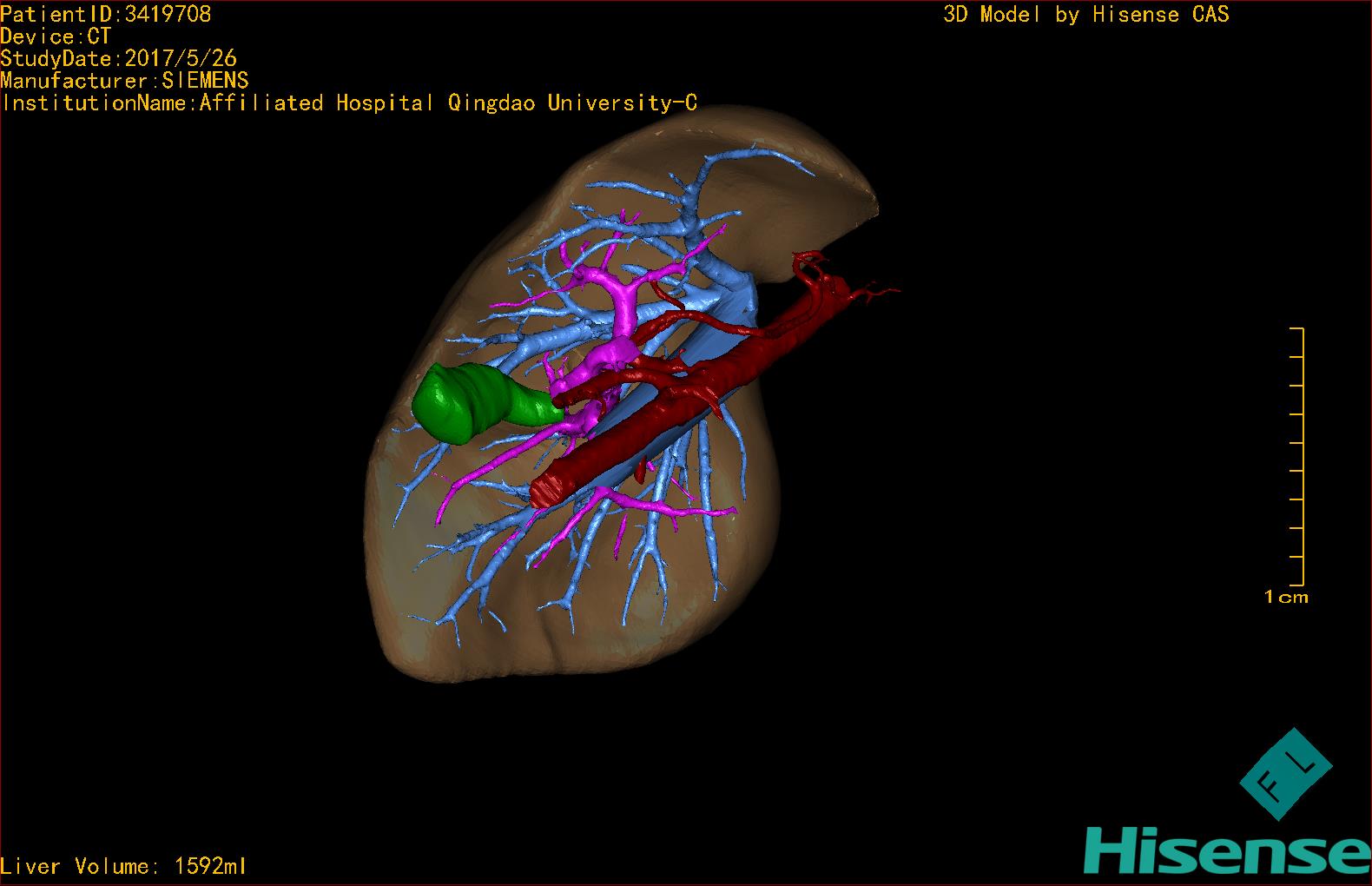The width and height of the screenshot is (1372, 886).
Task: Click the Device:CT label
Action: point(56,36)
